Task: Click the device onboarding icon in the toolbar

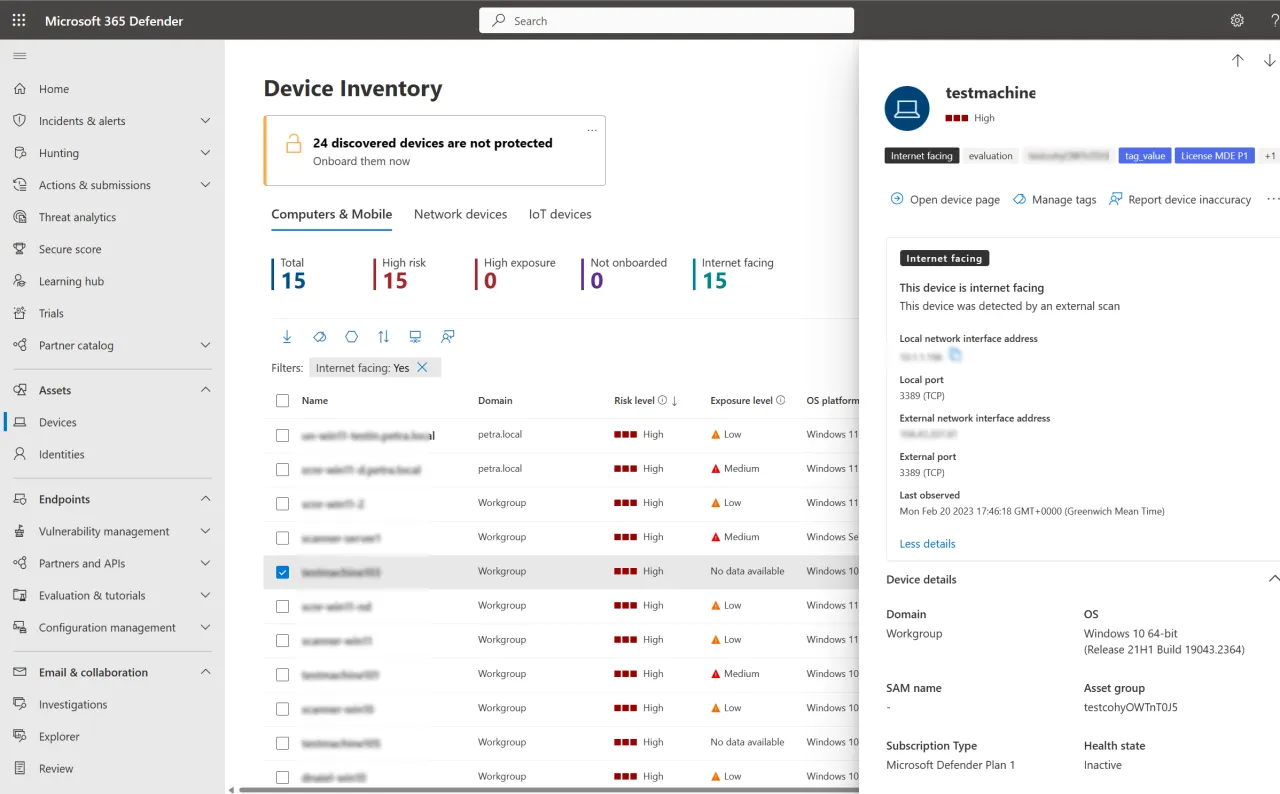Action: [415, 337]
